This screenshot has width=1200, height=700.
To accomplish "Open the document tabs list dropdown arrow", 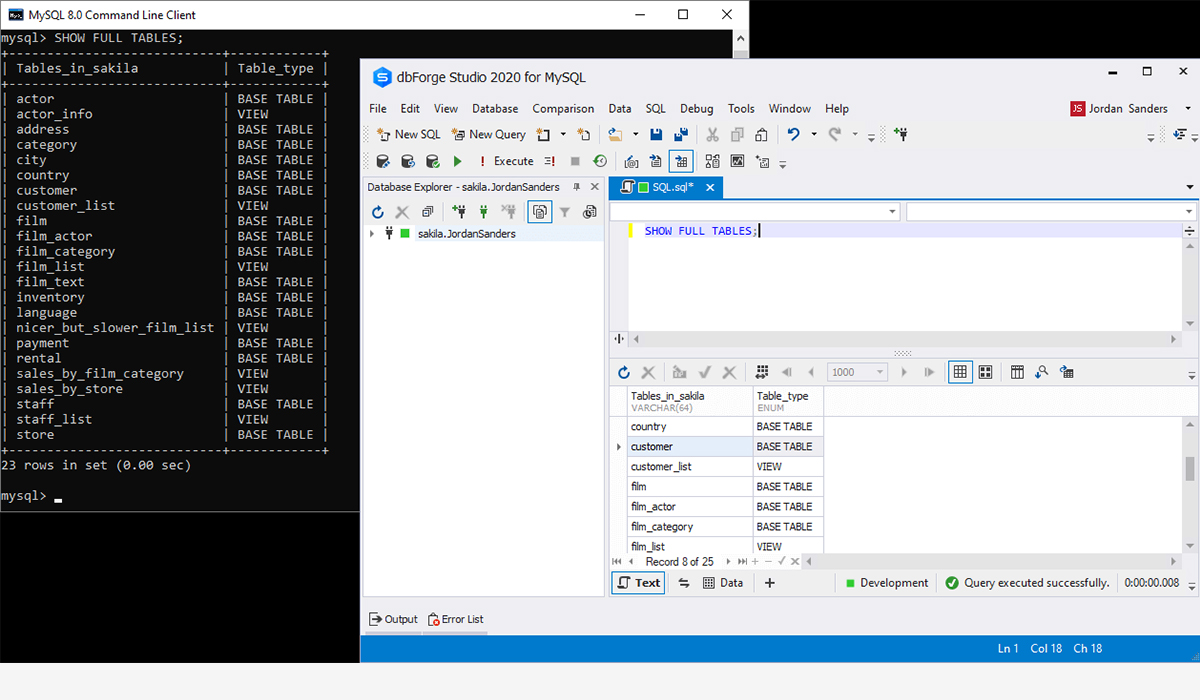I will (1190, 187).
